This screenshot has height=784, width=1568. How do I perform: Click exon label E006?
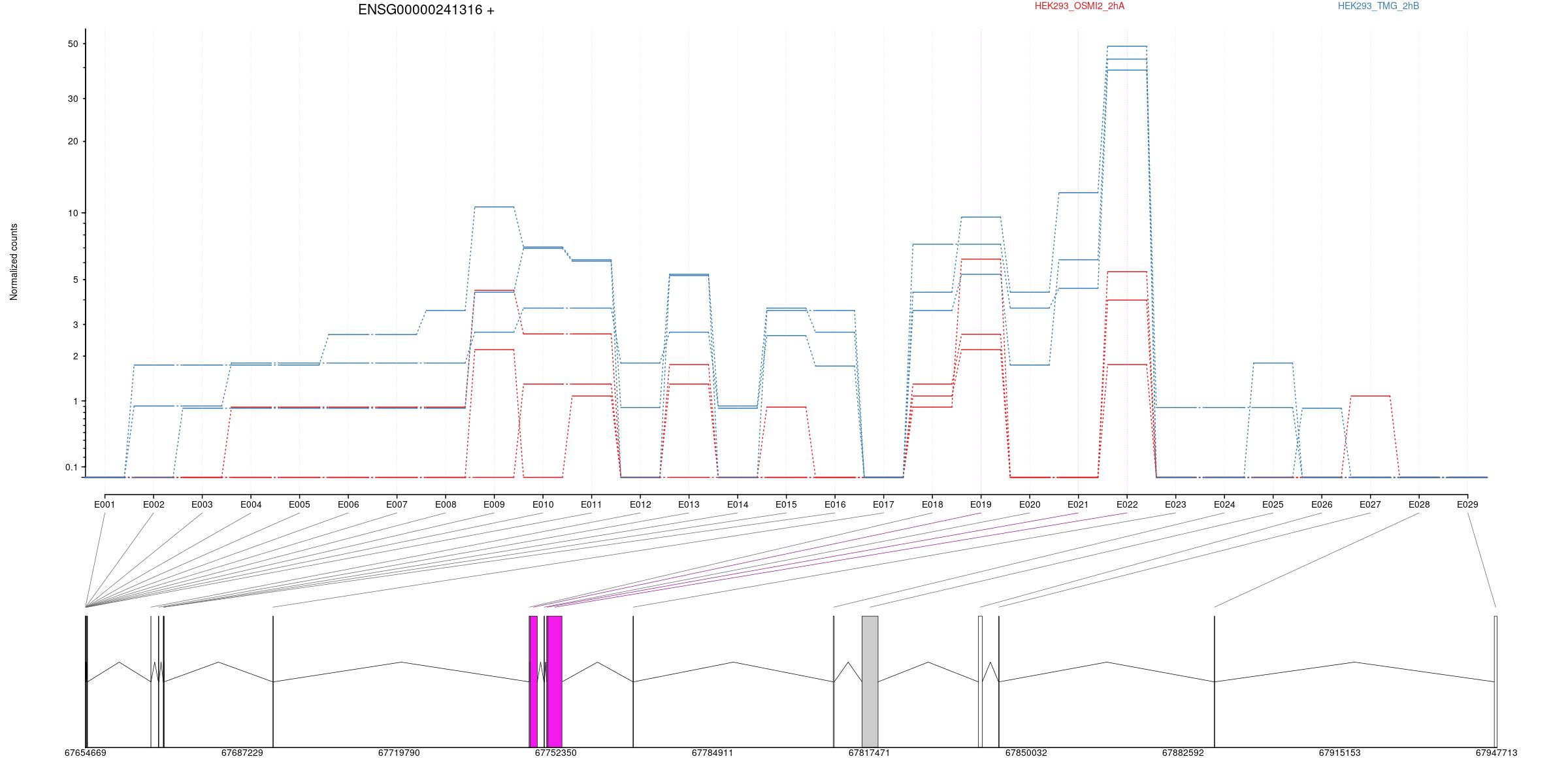(348, 504)
